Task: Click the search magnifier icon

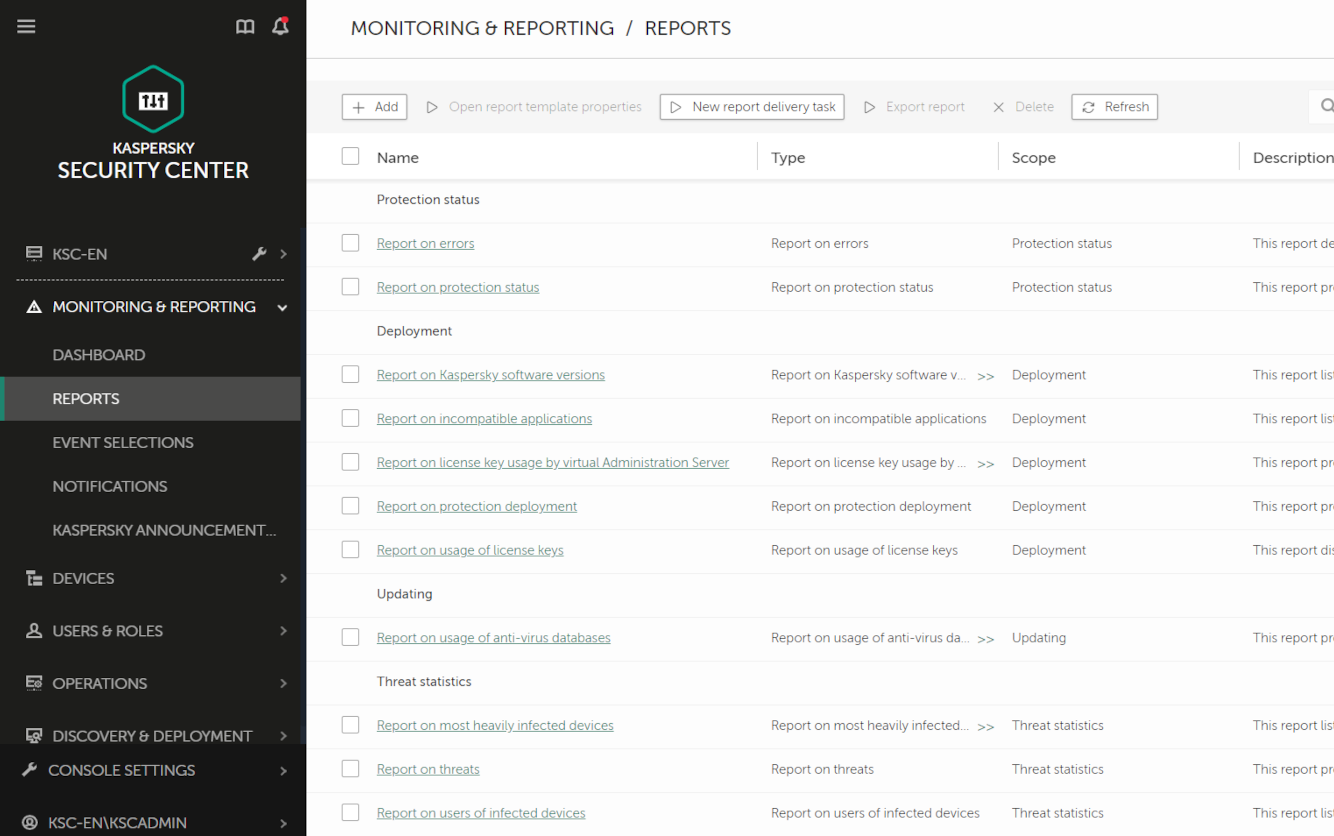Action: [x=1326, y=106]
